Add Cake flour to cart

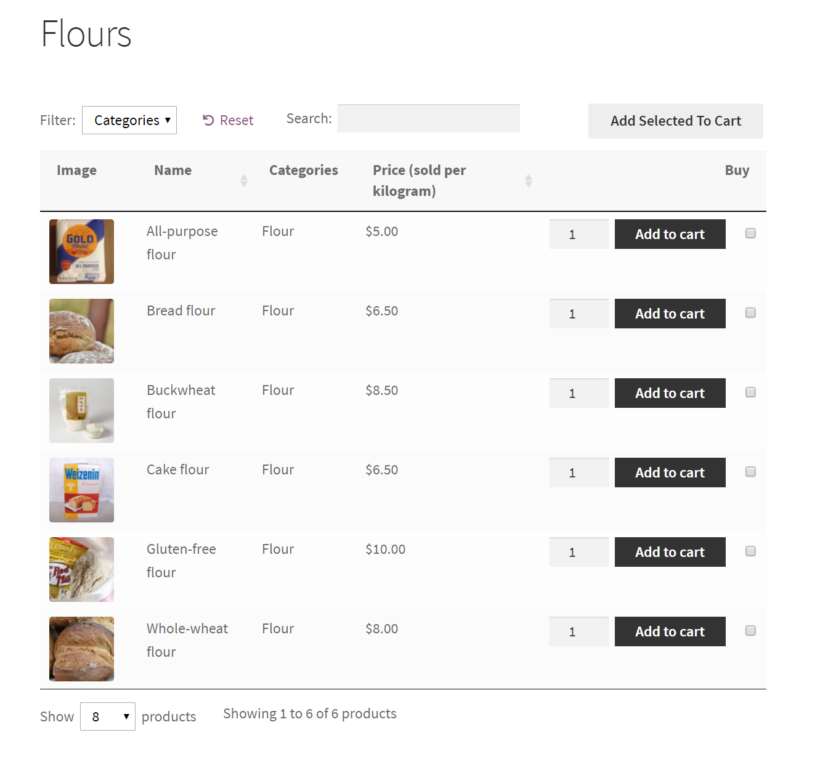[x=669, y=472]
